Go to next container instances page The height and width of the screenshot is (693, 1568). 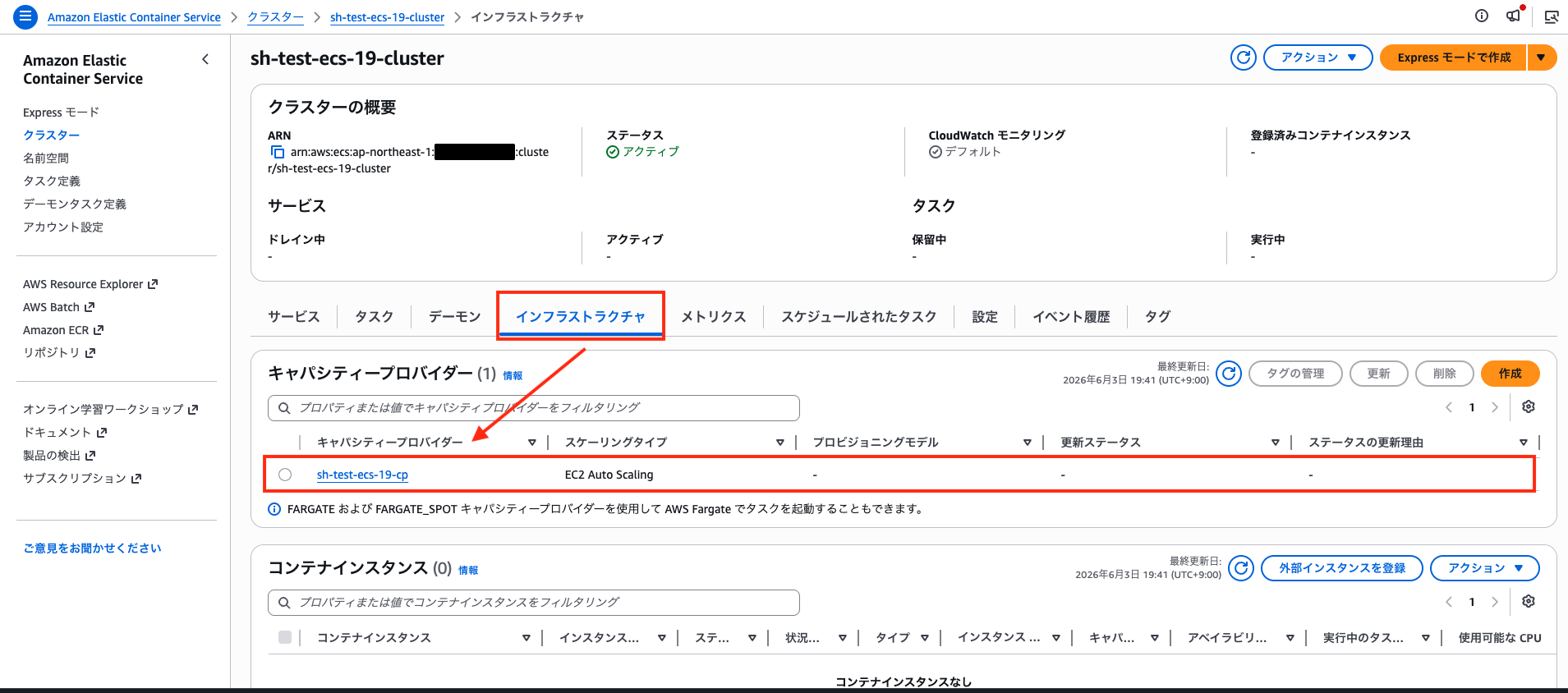click(x=1495, y=602)
